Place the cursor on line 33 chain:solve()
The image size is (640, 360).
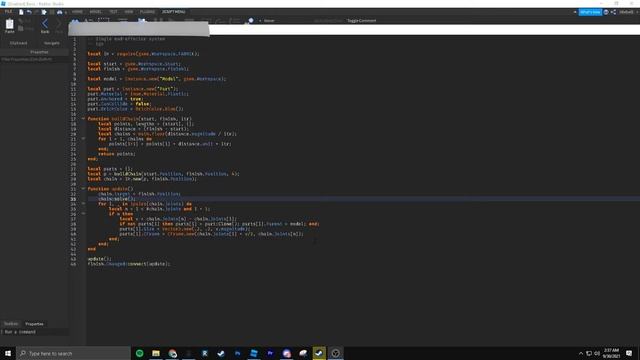(x=117, y=199)
